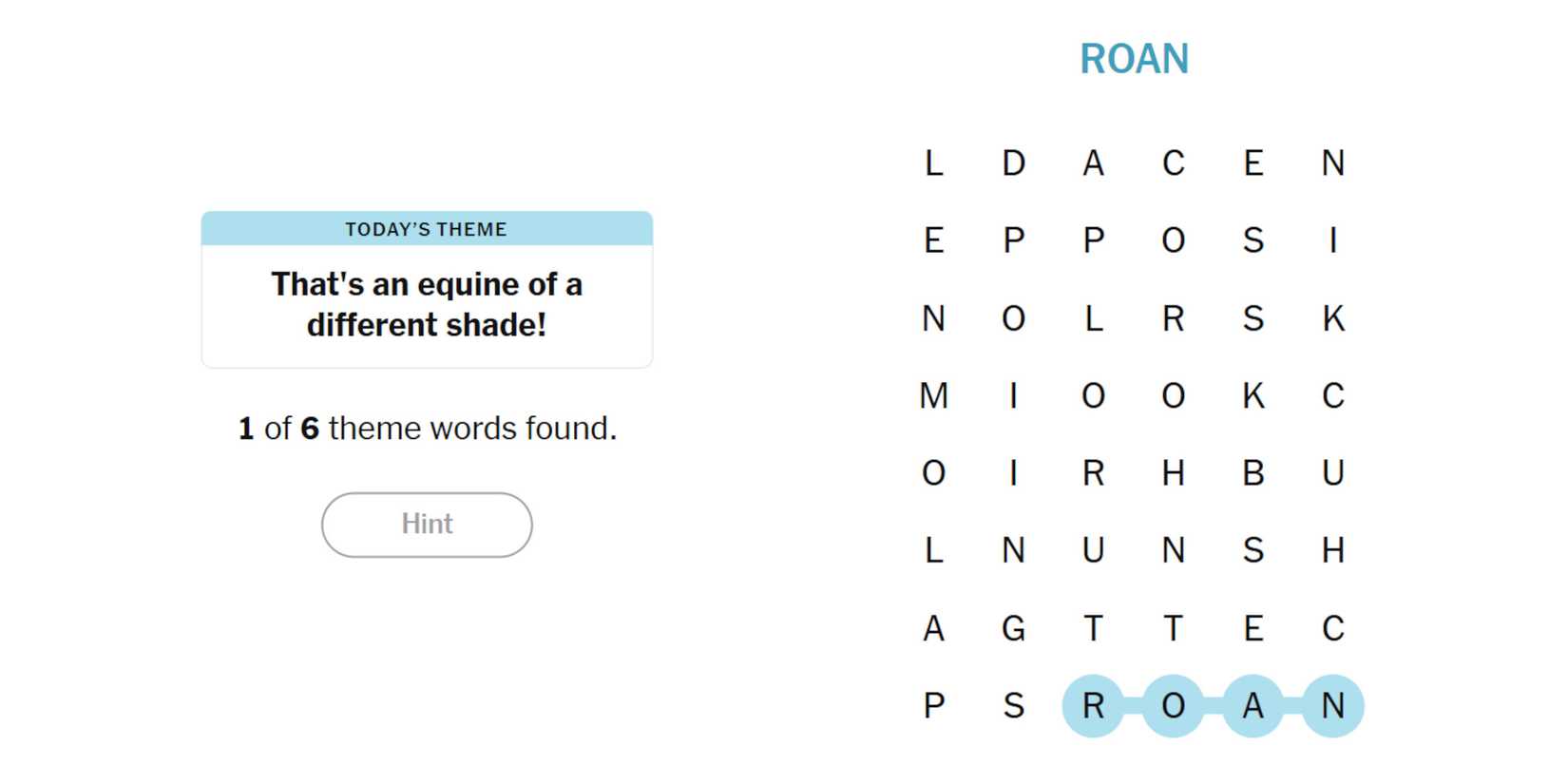
Task: Tap the letter A in the top row
Action: tap(1093, 163)
